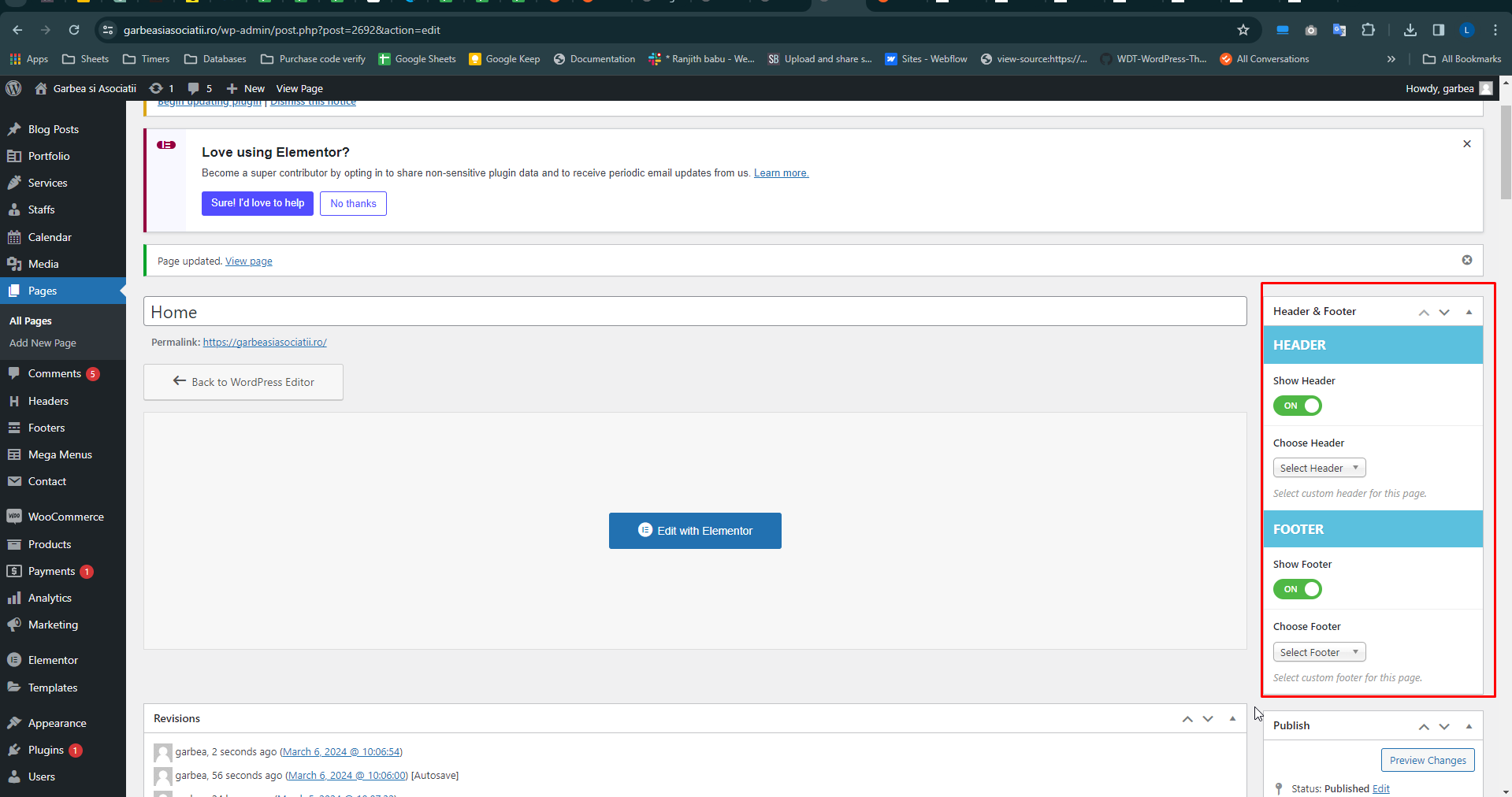Open Google Sheets bookmark
This screenshot has height=797, width=1512.
tap(417, 59)
